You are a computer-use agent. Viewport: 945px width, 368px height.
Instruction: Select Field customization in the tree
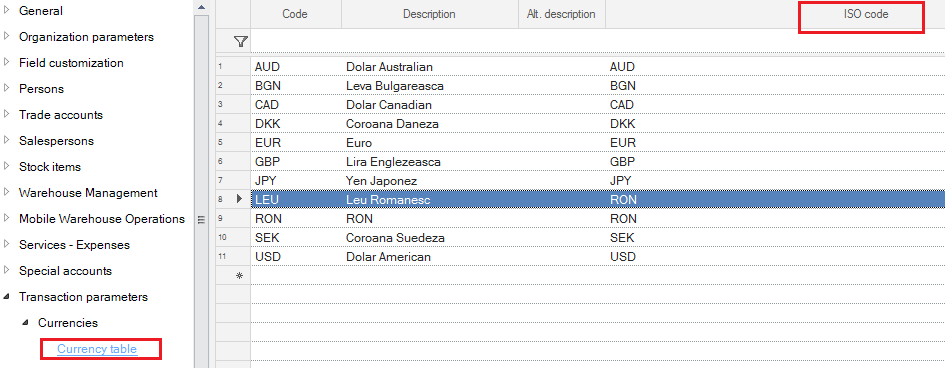point(71,63)
